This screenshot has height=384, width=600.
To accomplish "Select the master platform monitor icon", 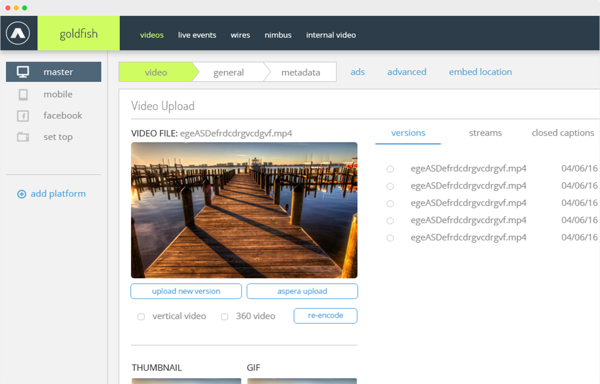I will (23, 72).
